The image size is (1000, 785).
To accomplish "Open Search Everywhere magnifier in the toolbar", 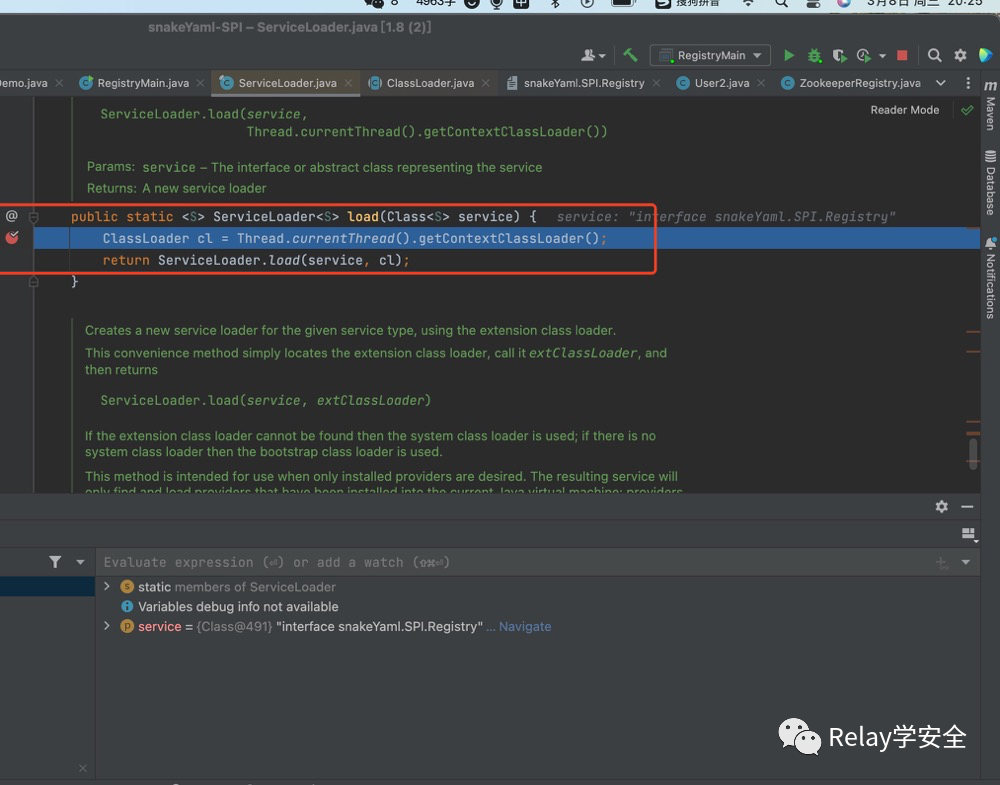I will (934, 55).
